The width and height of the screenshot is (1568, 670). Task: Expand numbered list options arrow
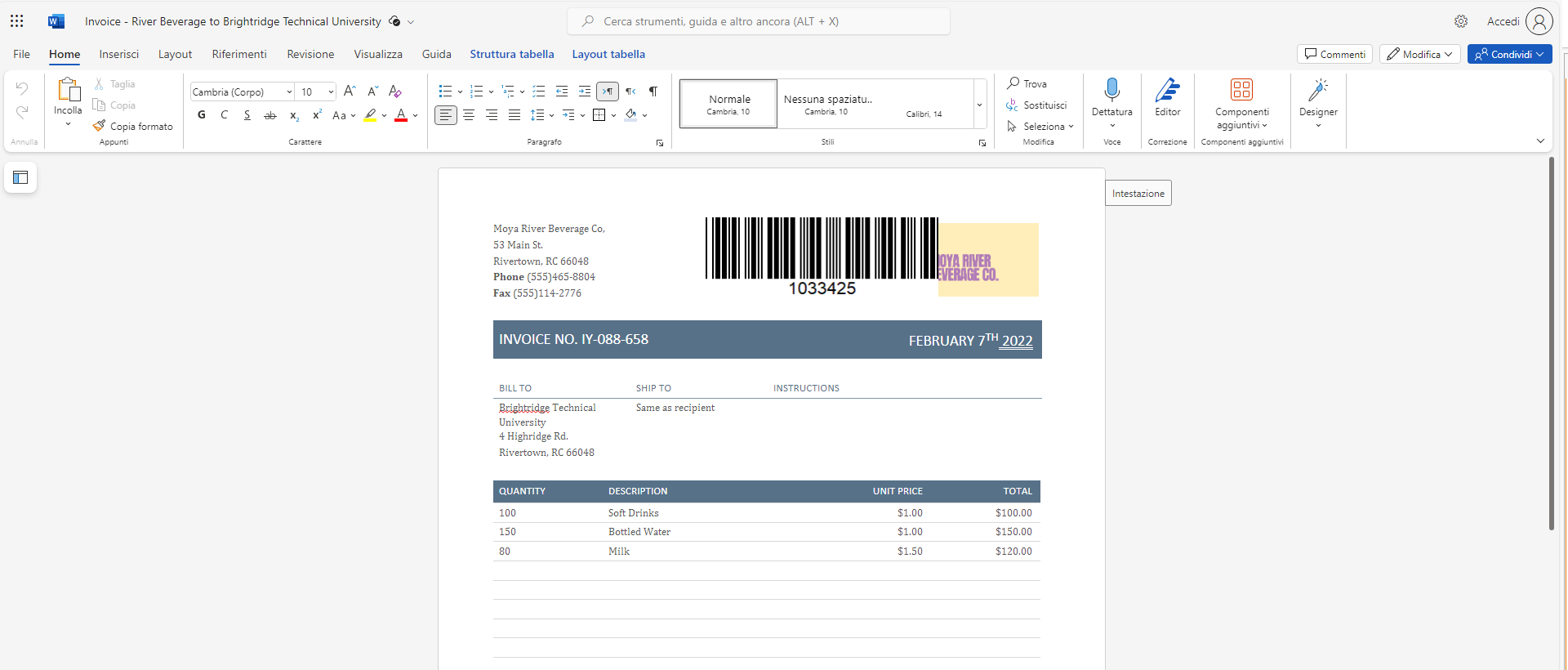pos(491,92)
